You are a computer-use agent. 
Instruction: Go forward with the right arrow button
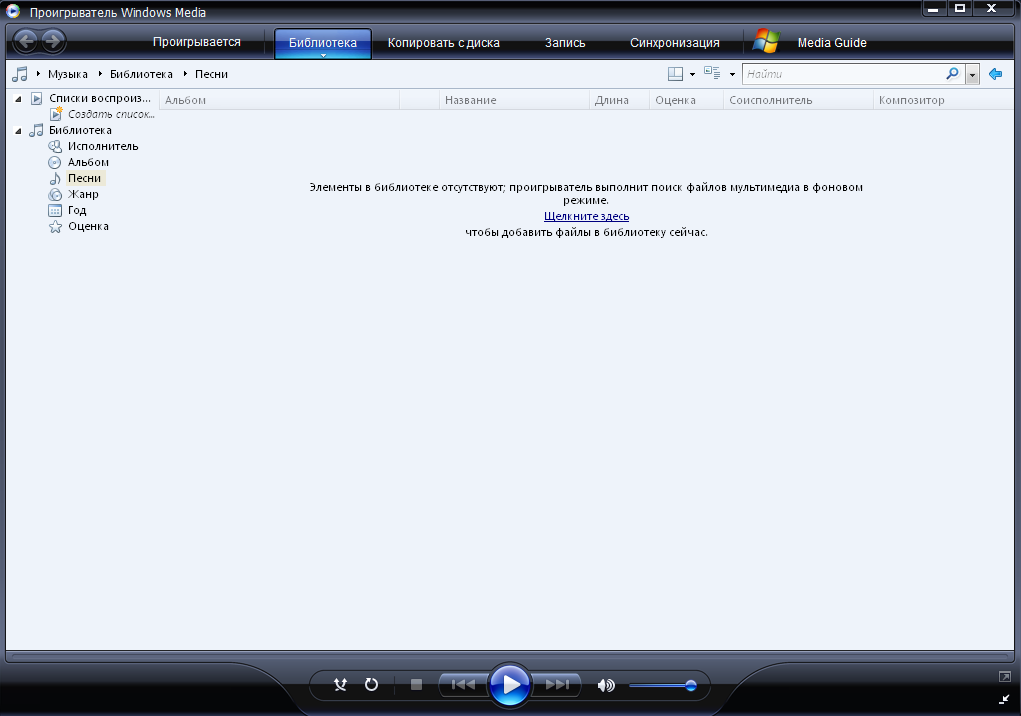53,42
